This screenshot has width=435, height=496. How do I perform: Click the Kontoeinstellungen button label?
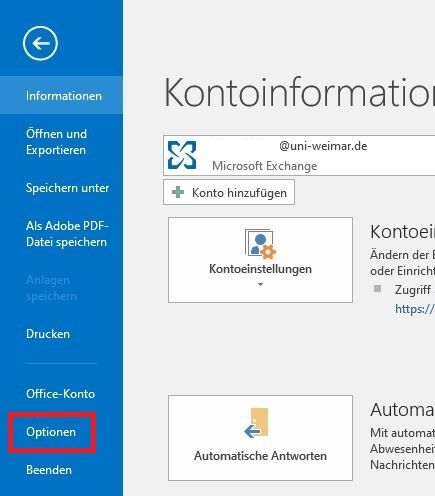260,269
